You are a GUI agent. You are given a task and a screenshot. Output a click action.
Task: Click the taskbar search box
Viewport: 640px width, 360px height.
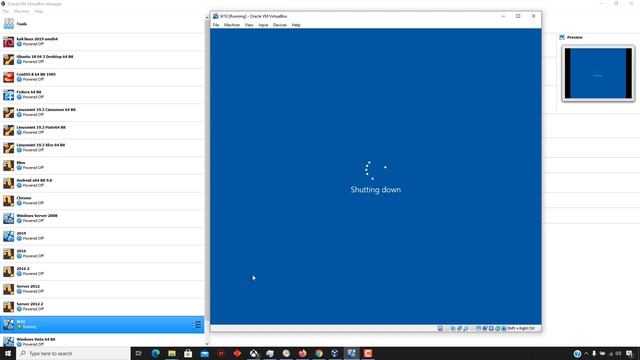pyautogui.click(x=73, y=353)
